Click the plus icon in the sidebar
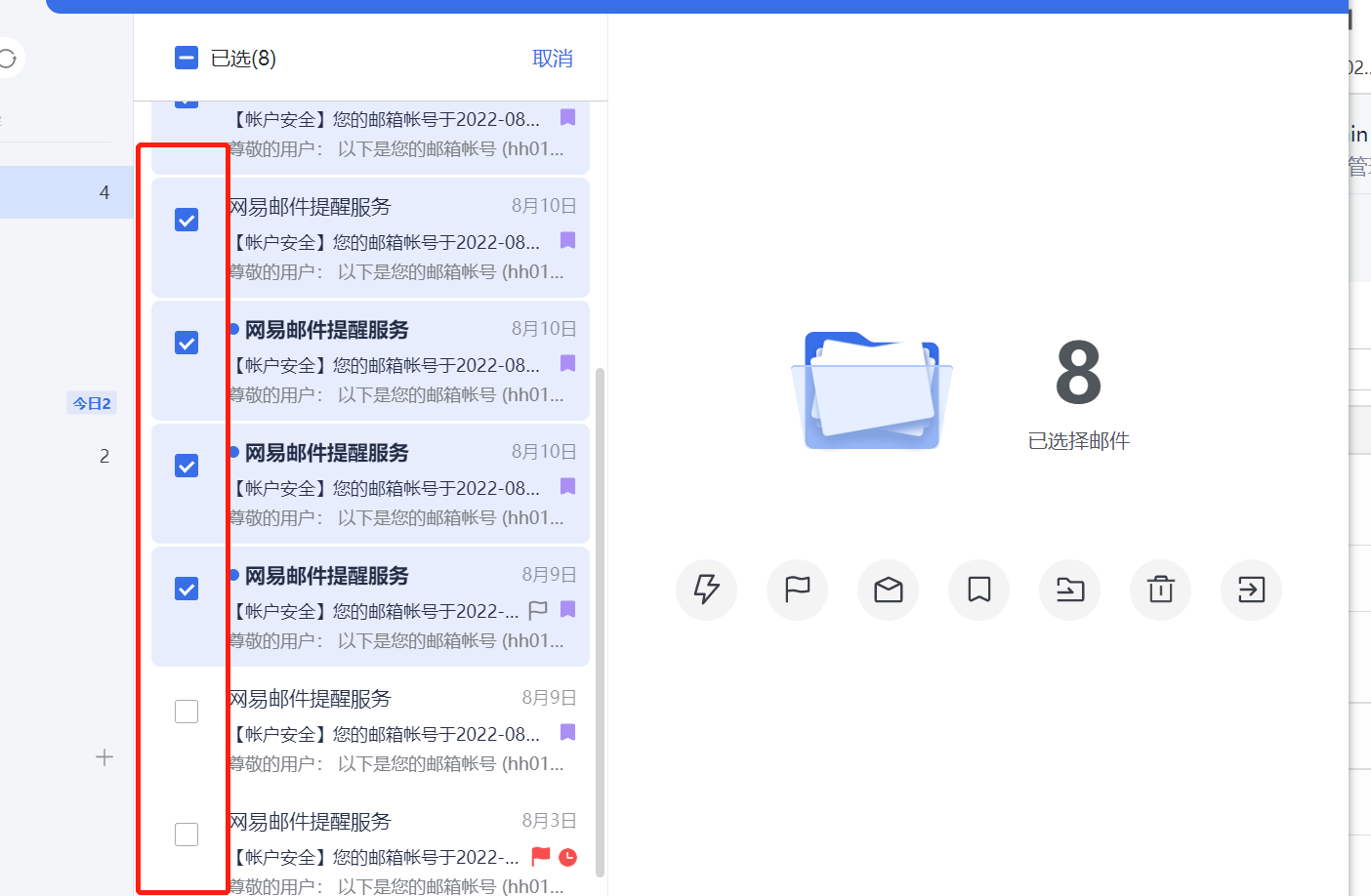The width and height of the screenshot is (1371, 896). pyautogui.click(x=104, y=756)
